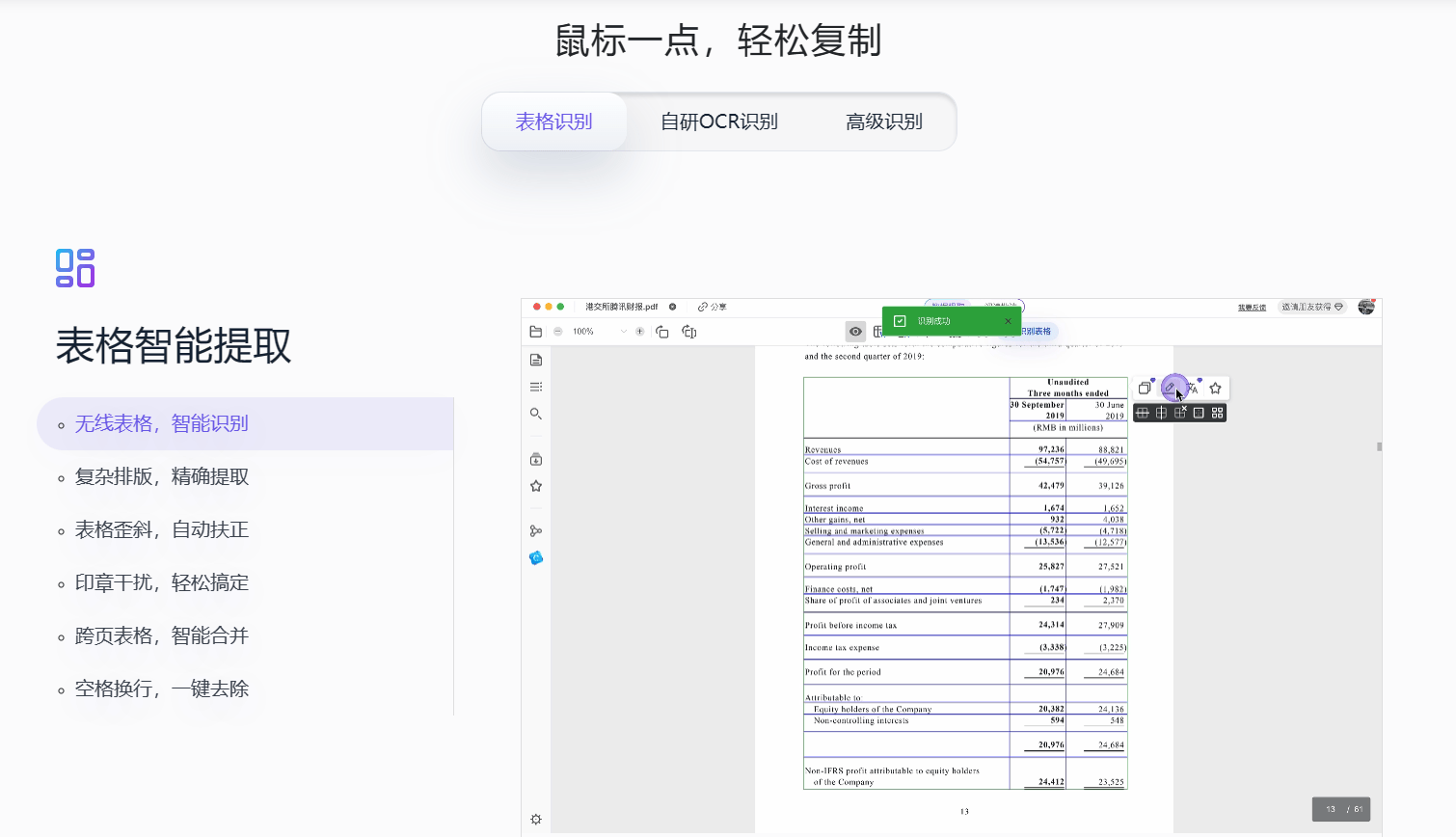
Task: Switch to the 自研OCR识别 tab
Action: 718,121
